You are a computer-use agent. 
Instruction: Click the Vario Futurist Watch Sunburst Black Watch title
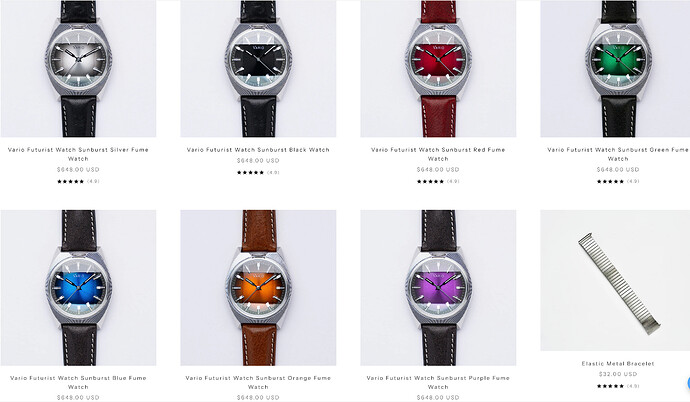pyautogui.click(x=258, y=150)
